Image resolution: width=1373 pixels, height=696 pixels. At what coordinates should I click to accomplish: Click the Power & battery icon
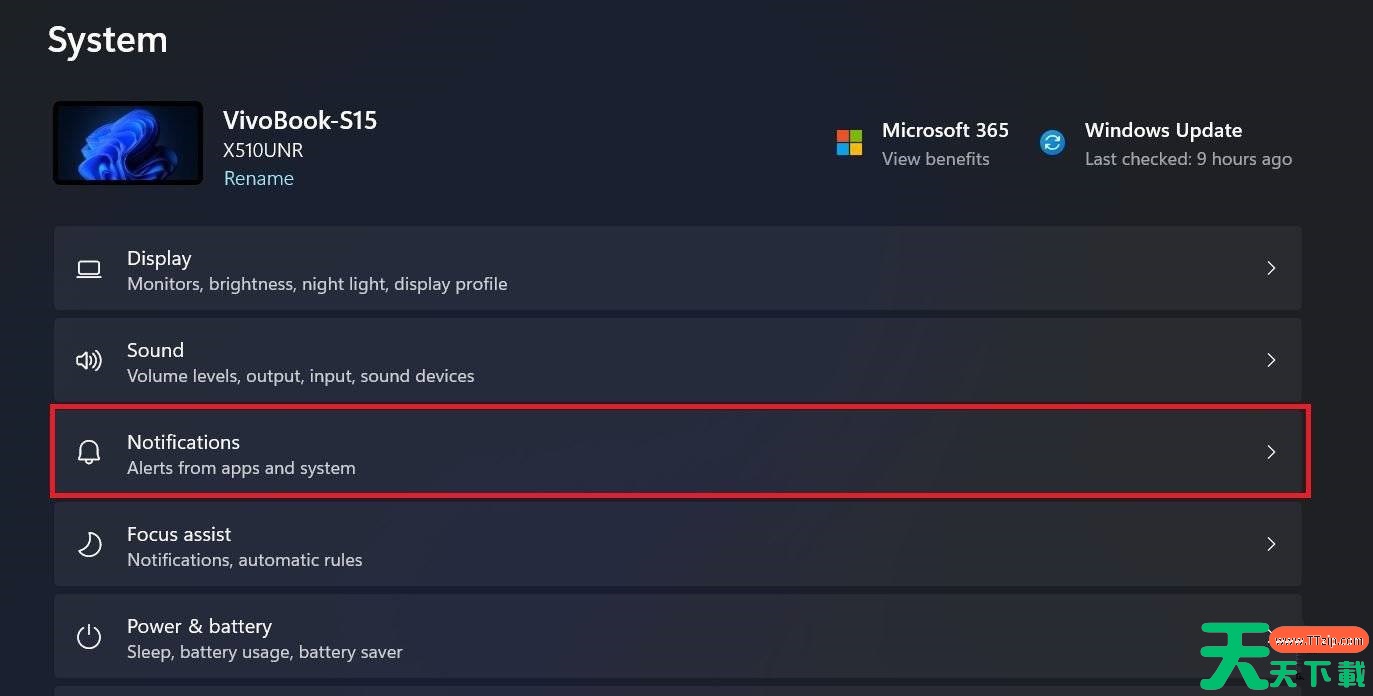click(89, 637)
